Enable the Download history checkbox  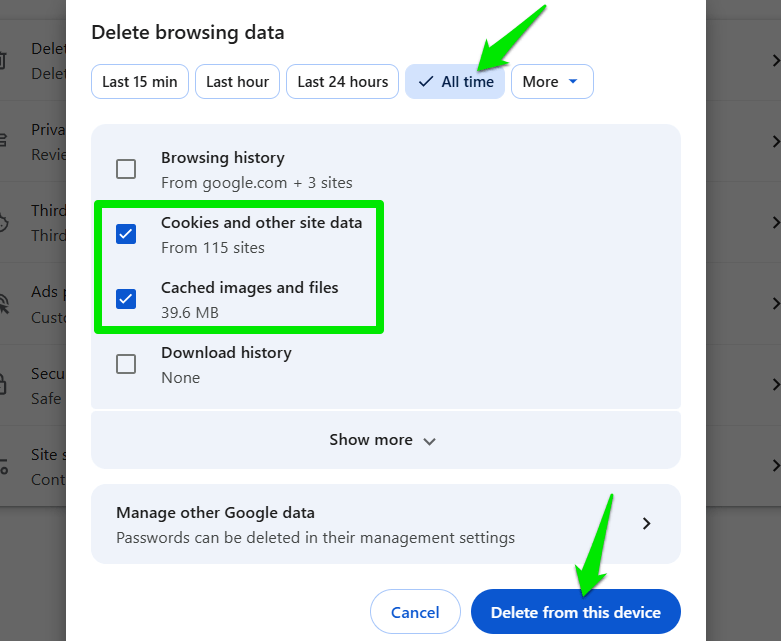pos(126,364)
